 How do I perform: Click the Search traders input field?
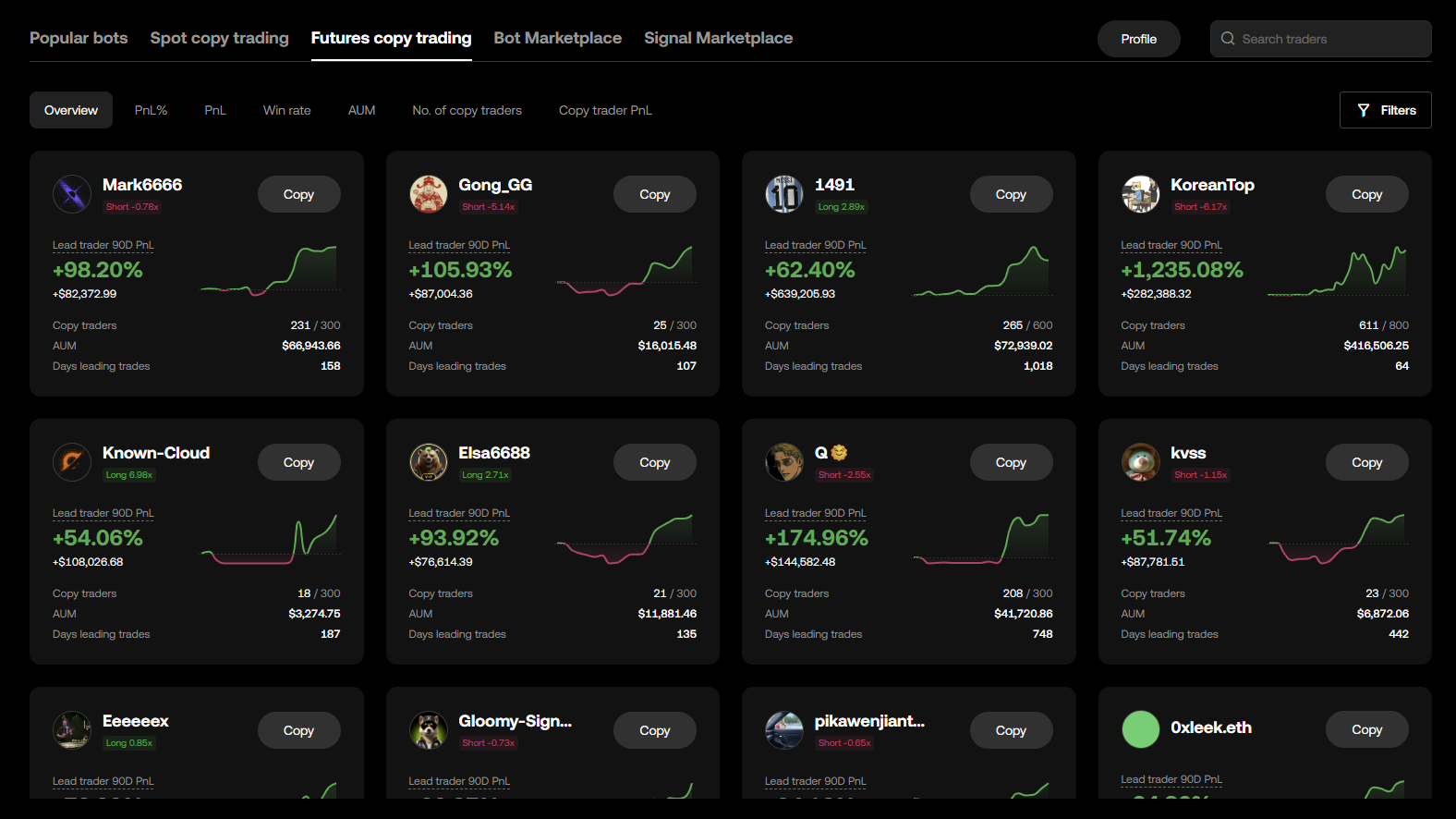(1321, 39)
